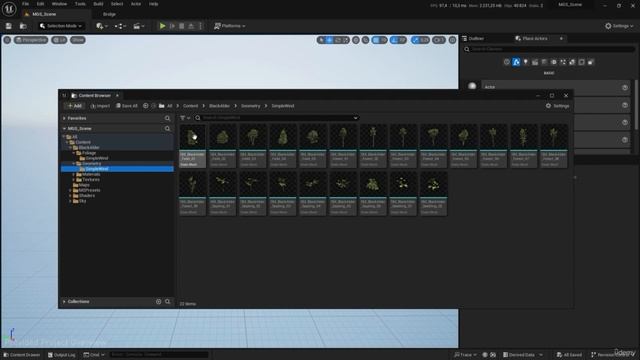
Task: Select the All Classes category icon
Action: tap(591, 62)
